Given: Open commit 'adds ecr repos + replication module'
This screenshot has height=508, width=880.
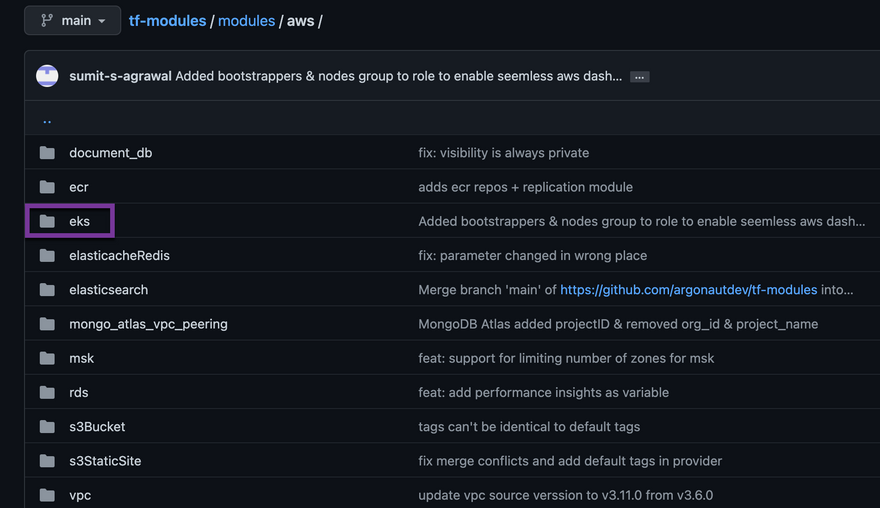Looking at the screenshot, I should pos(525,187).
